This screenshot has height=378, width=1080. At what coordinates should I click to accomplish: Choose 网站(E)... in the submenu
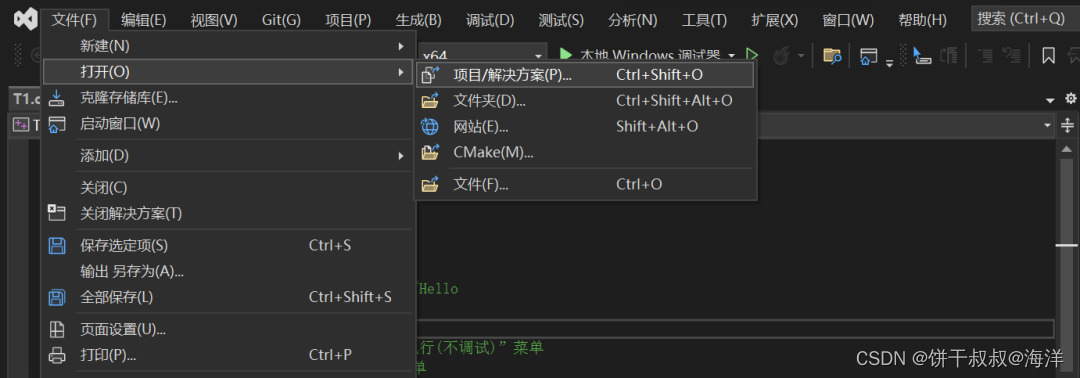585,127
